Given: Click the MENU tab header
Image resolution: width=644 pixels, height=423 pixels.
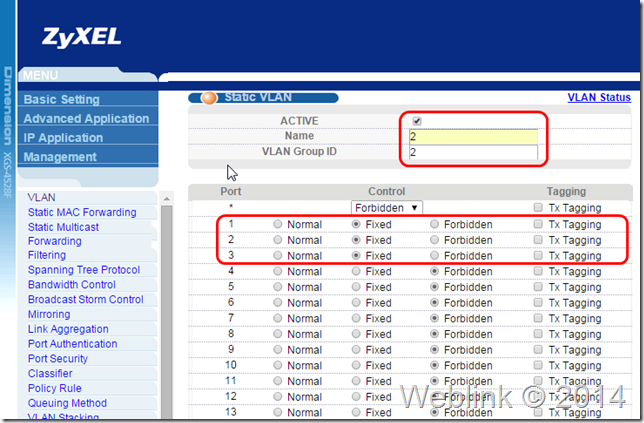Looking at the screenshot, I should pyautogui.click(x=41, y=75).
